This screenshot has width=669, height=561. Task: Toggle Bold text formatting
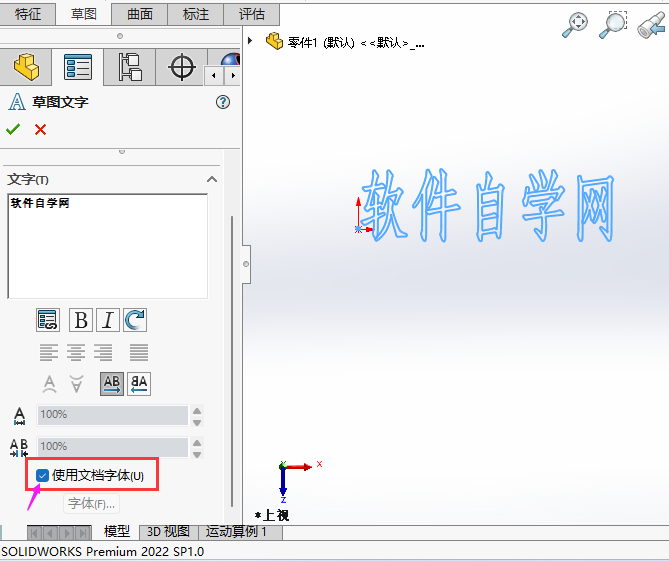(81, 320)
